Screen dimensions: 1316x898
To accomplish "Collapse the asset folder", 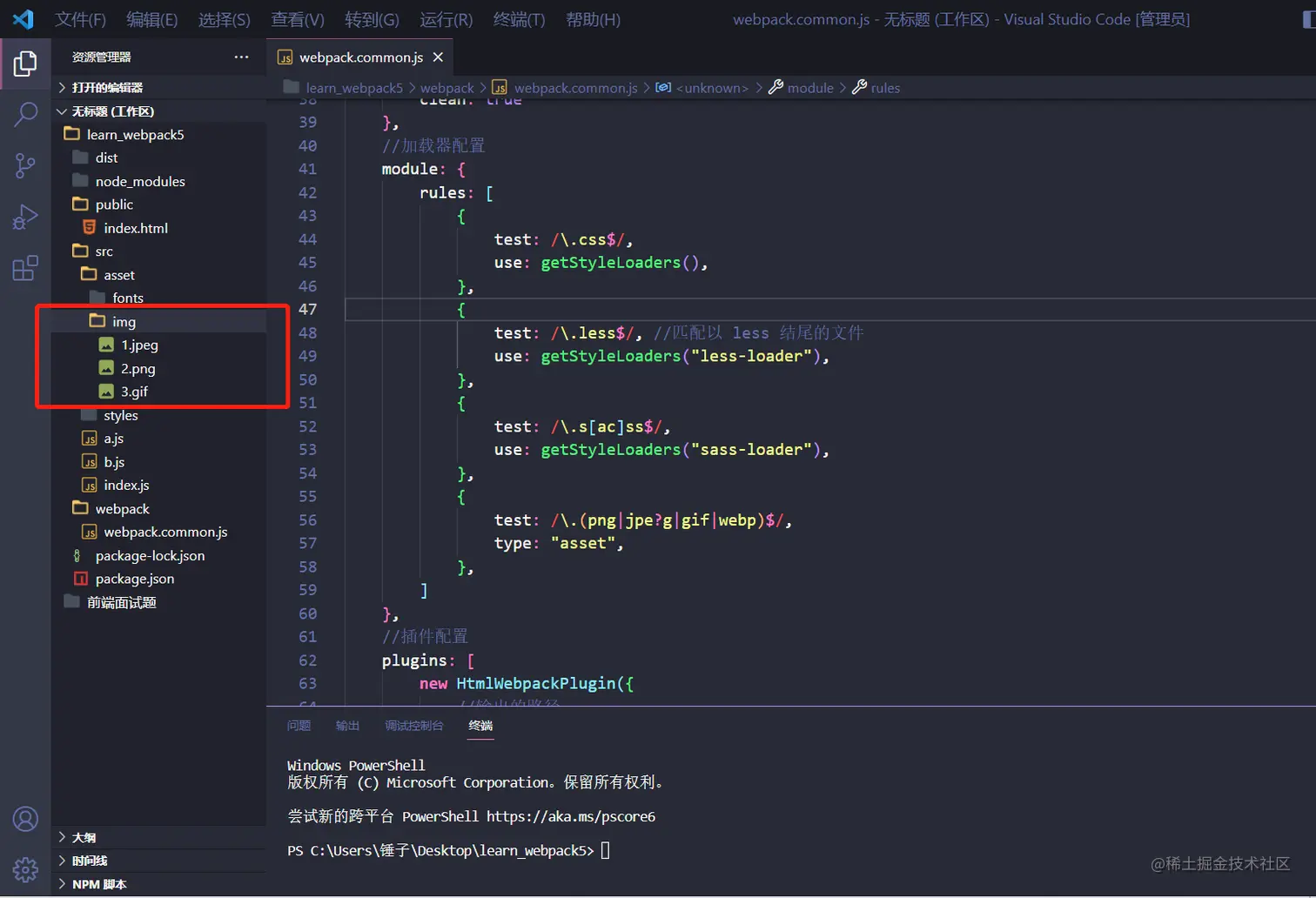I will (x=158, y=275).
